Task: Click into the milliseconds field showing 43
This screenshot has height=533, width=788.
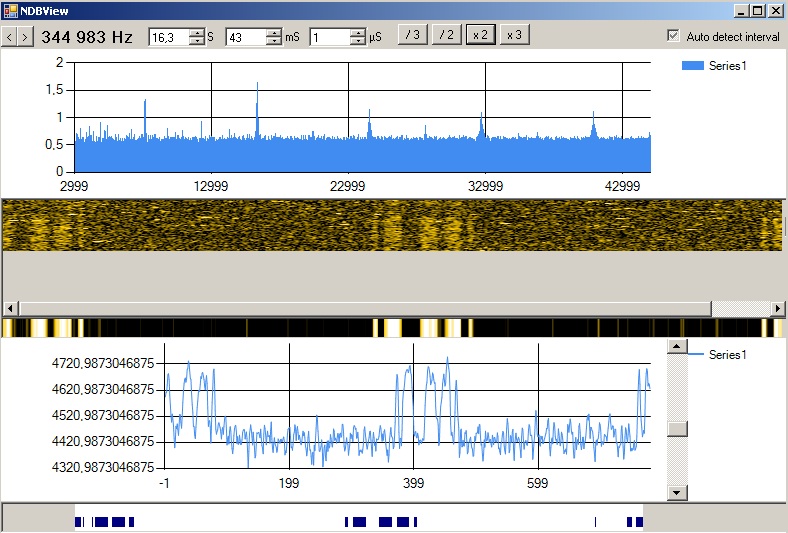Action: pos(245,37)
